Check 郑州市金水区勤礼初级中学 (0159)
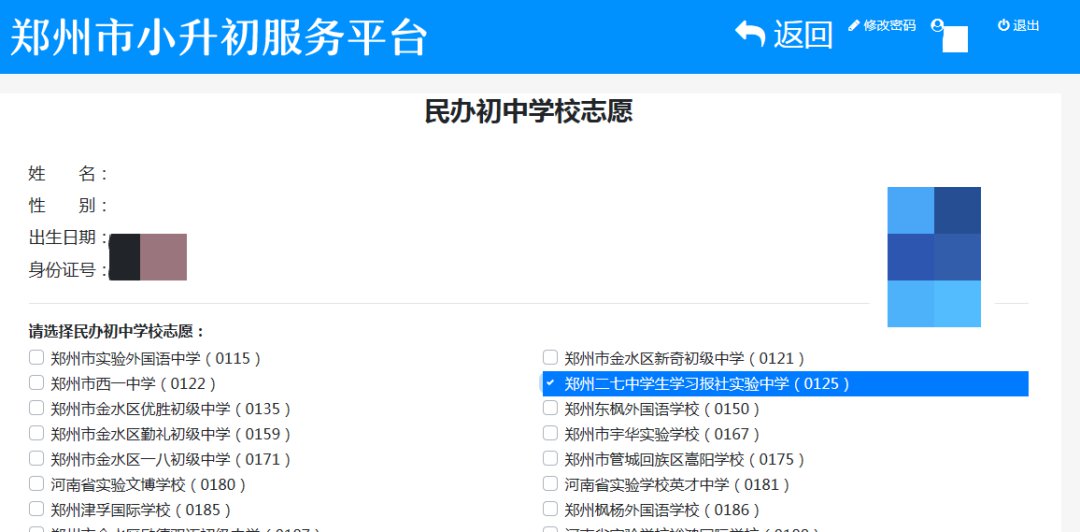Viewport: 1080px width, 532px height. [x=37, y=433]
